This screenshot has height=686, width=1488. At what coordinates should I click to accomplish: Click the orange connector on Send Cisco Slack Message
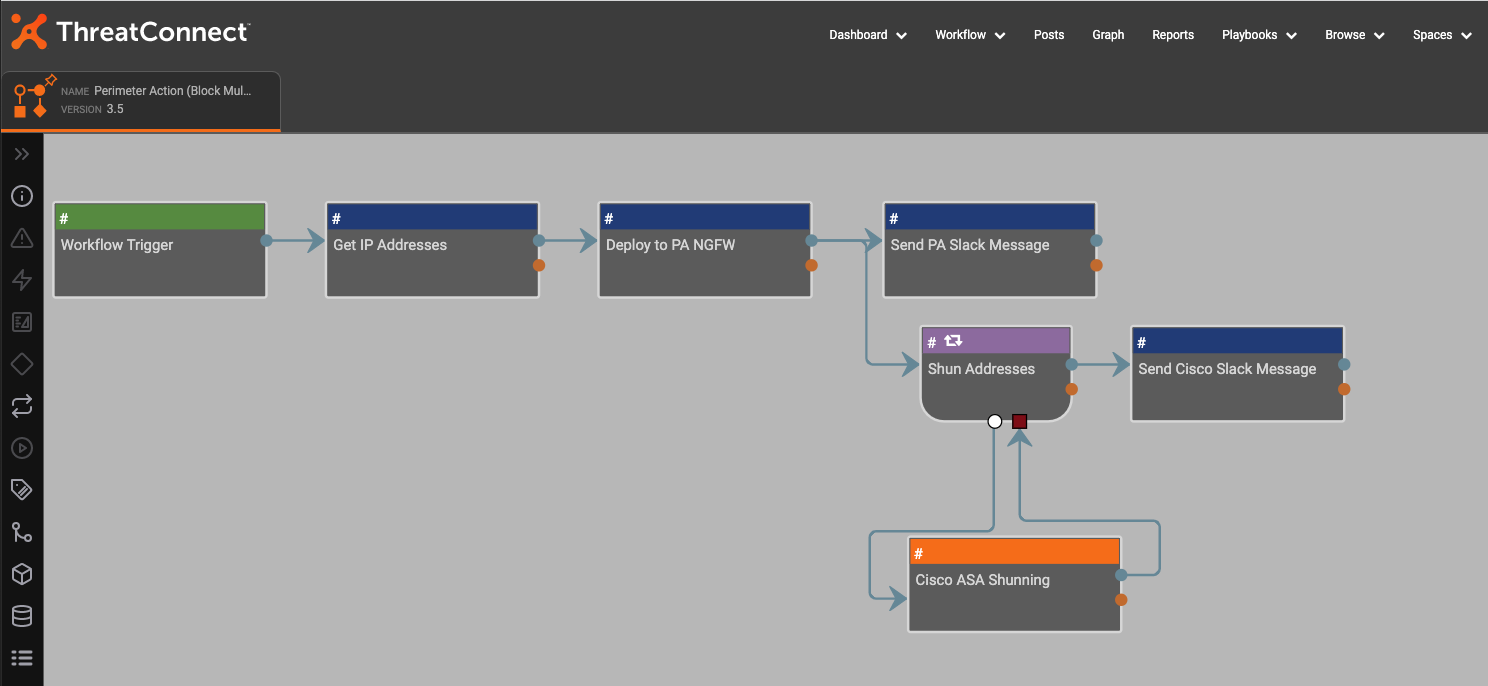click(1345, 389)
